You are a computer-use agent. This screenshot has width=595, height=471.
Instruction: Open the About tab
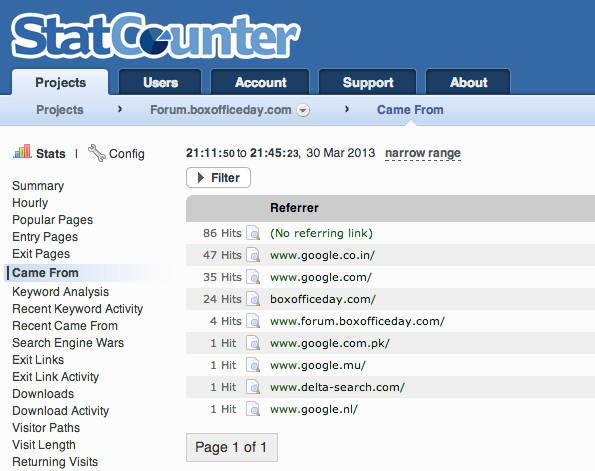click(x=468, y=82)
